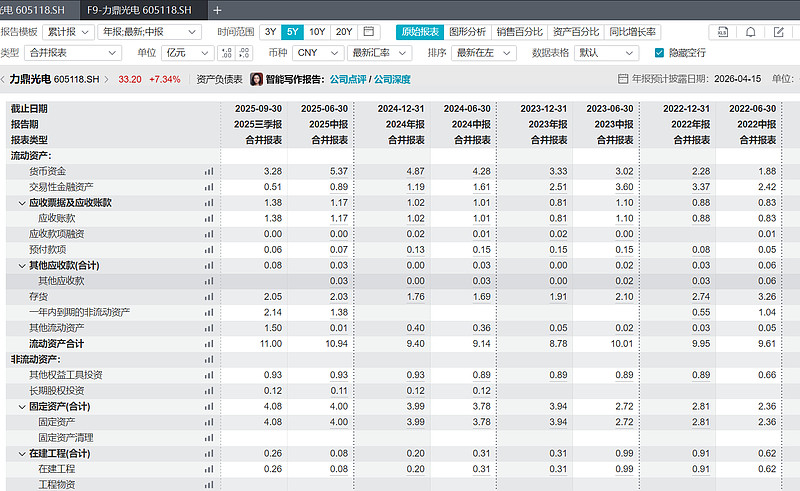
Task: Click the analyst avatar beside 智能写作报告
Action: pyautogui.click(x=256, y=79)
